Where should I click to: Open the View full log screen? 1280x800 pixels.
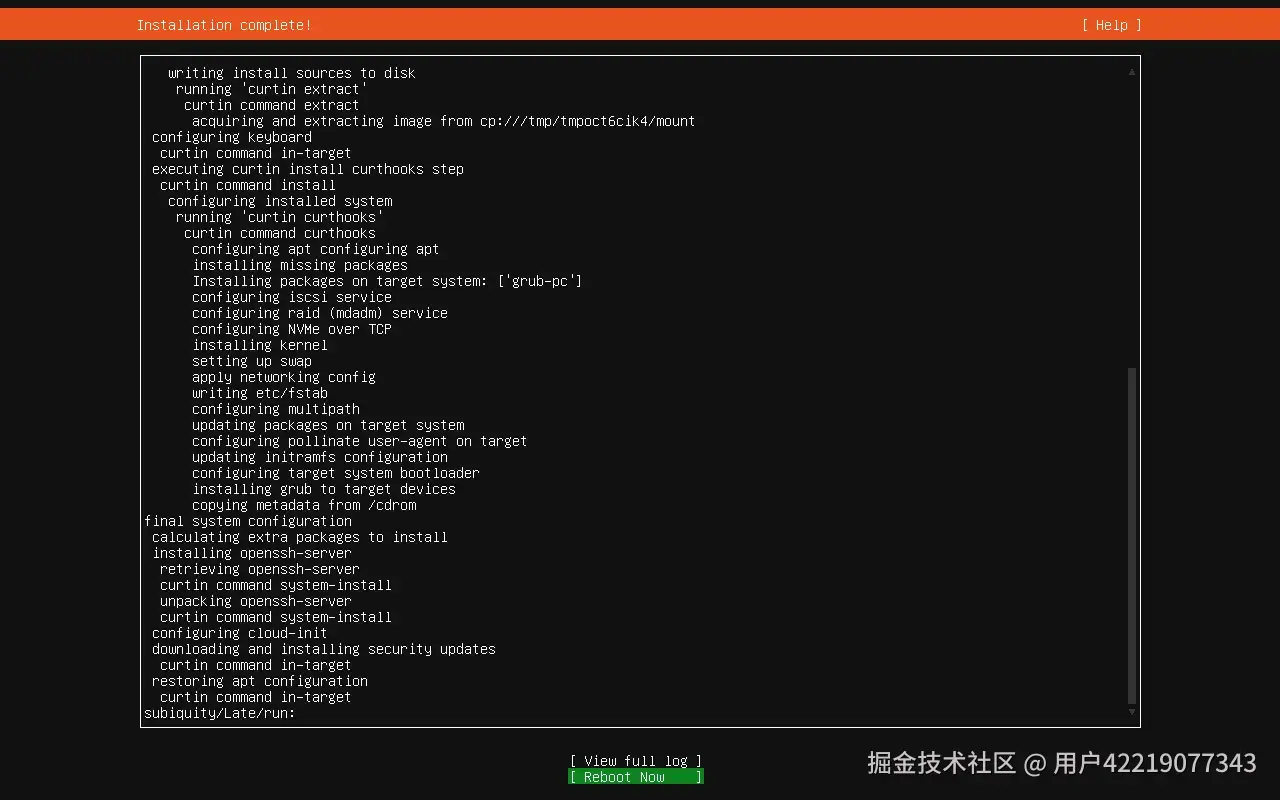(635, 760)
